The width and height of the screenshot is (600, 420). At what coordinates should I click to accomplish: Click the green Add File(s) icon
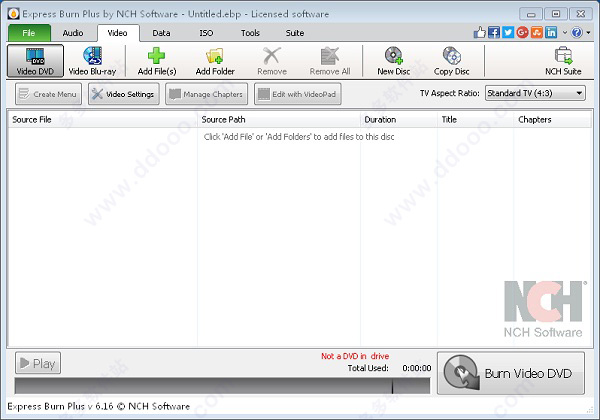click(157, 56)
